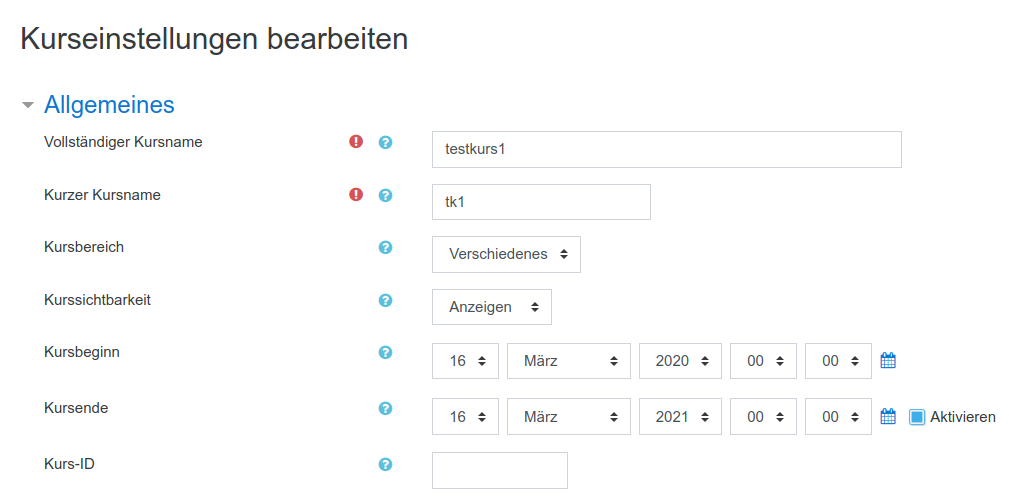Toggle the Aktivieren checkbox for Kursende

917,417
